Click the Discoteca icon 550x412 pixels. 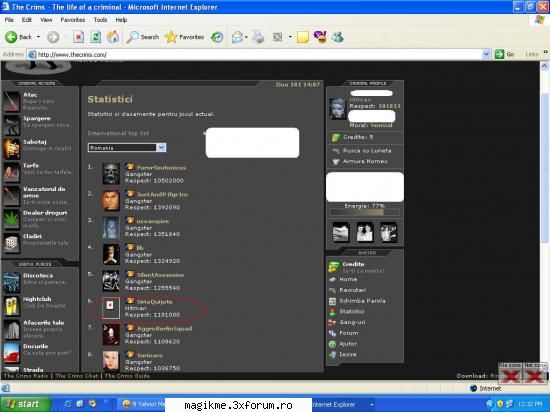[12, 282]
